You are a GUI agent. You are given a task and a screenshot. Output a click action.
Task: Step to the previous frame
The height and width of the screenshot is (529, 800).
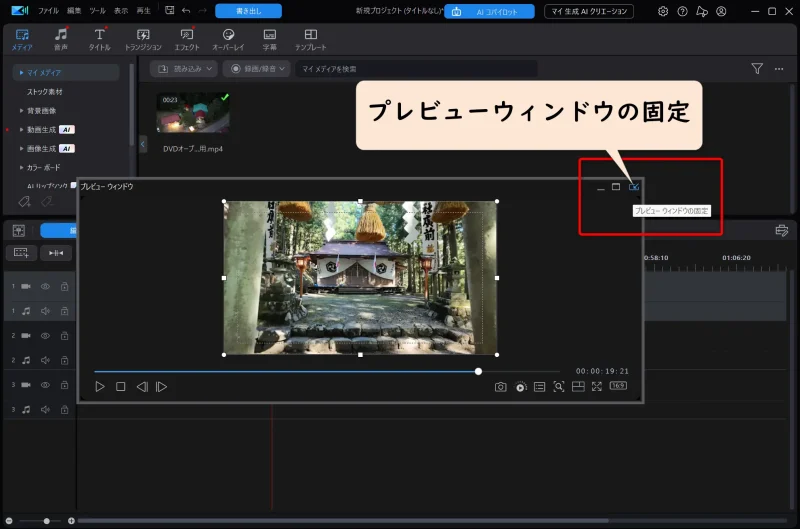(x=142, y=387)
